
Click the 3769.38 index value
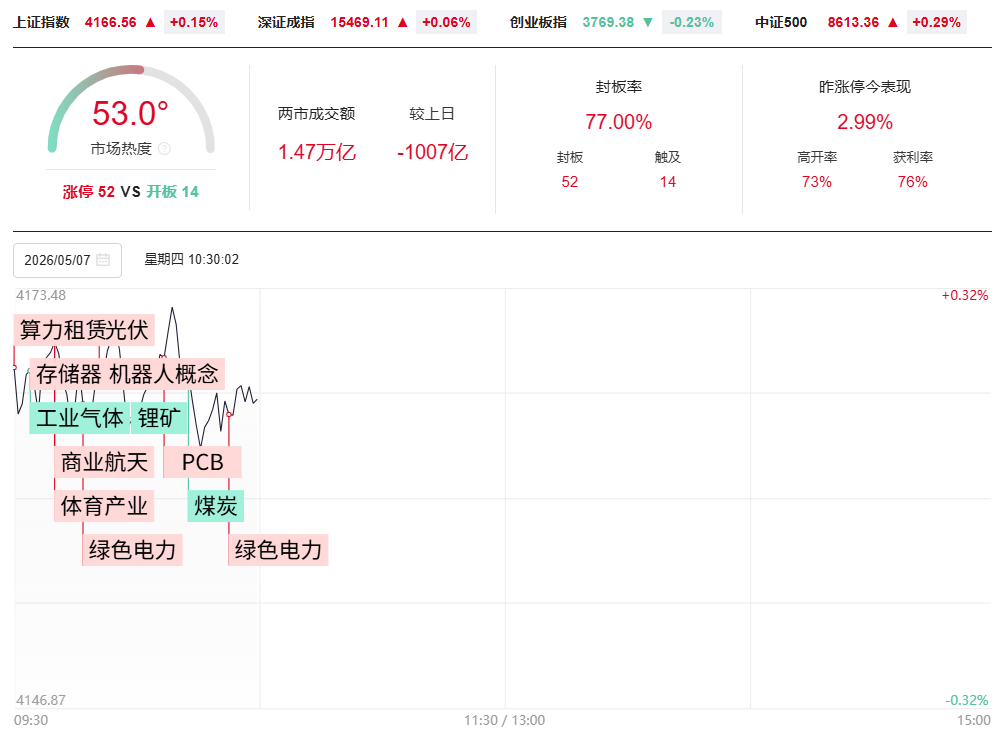coord(608,22)
